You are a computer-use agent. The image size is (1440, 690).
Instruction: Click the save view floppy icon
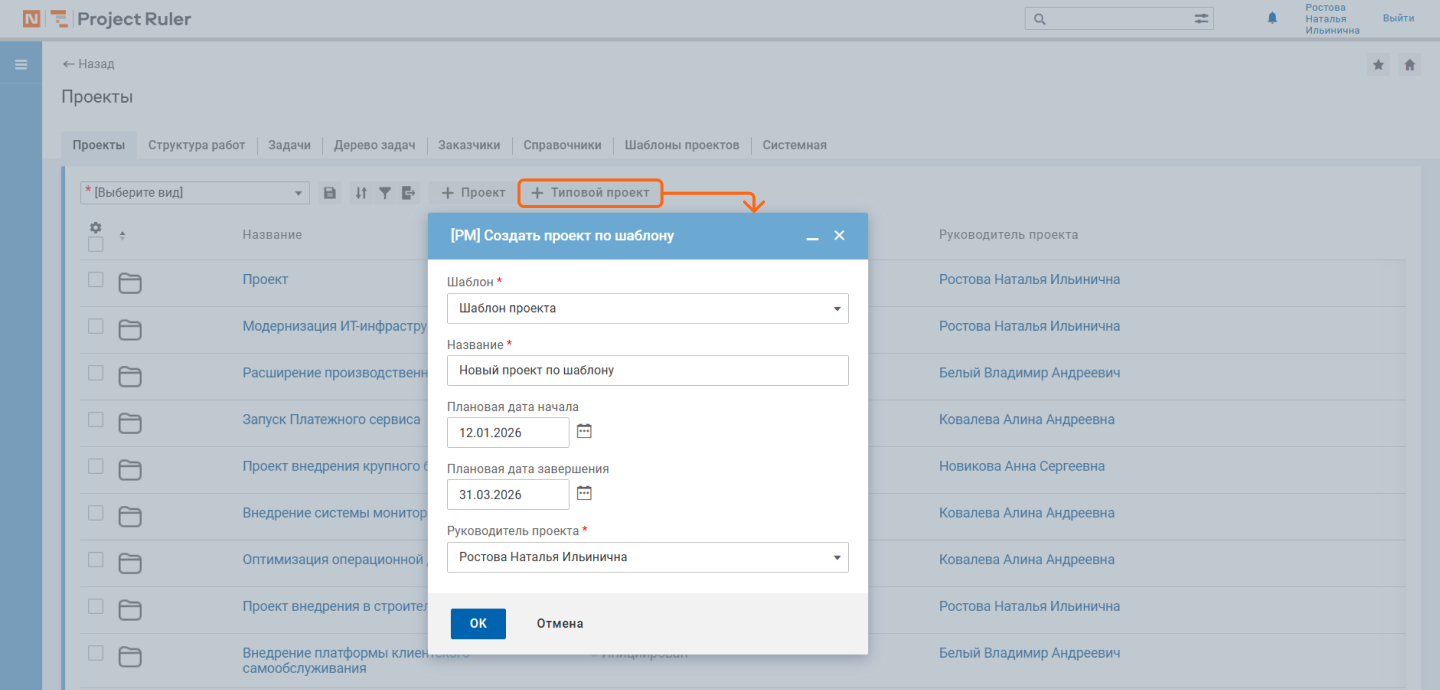click(x=330, y=193)
